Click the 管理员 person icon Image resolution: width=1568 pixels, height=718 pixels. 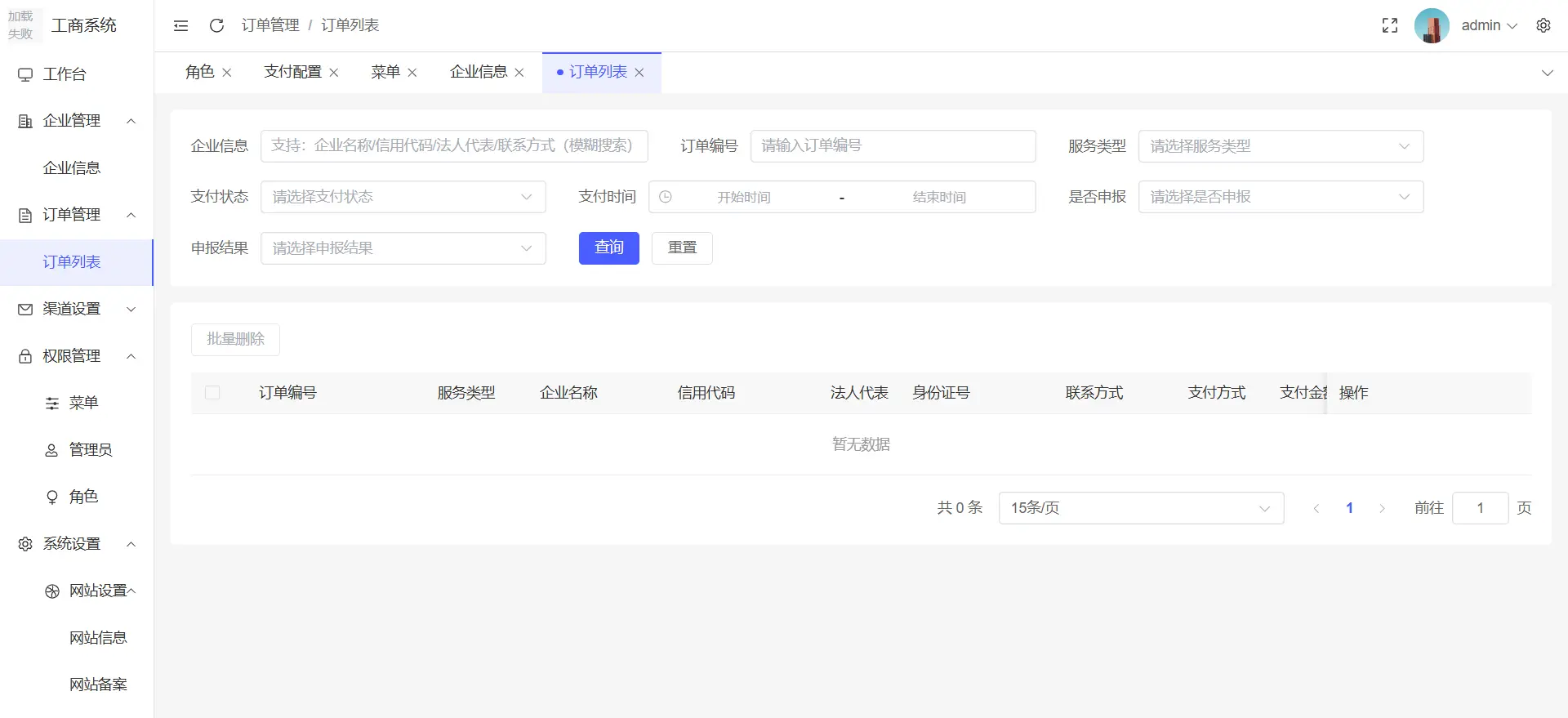coord(51,450)
